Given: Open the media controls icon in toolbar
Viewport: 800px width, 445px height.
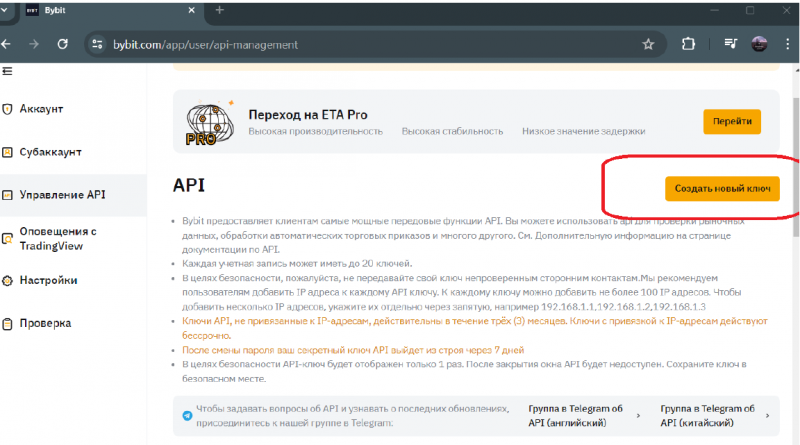Looking at the screenshot, I should (731, 44).
